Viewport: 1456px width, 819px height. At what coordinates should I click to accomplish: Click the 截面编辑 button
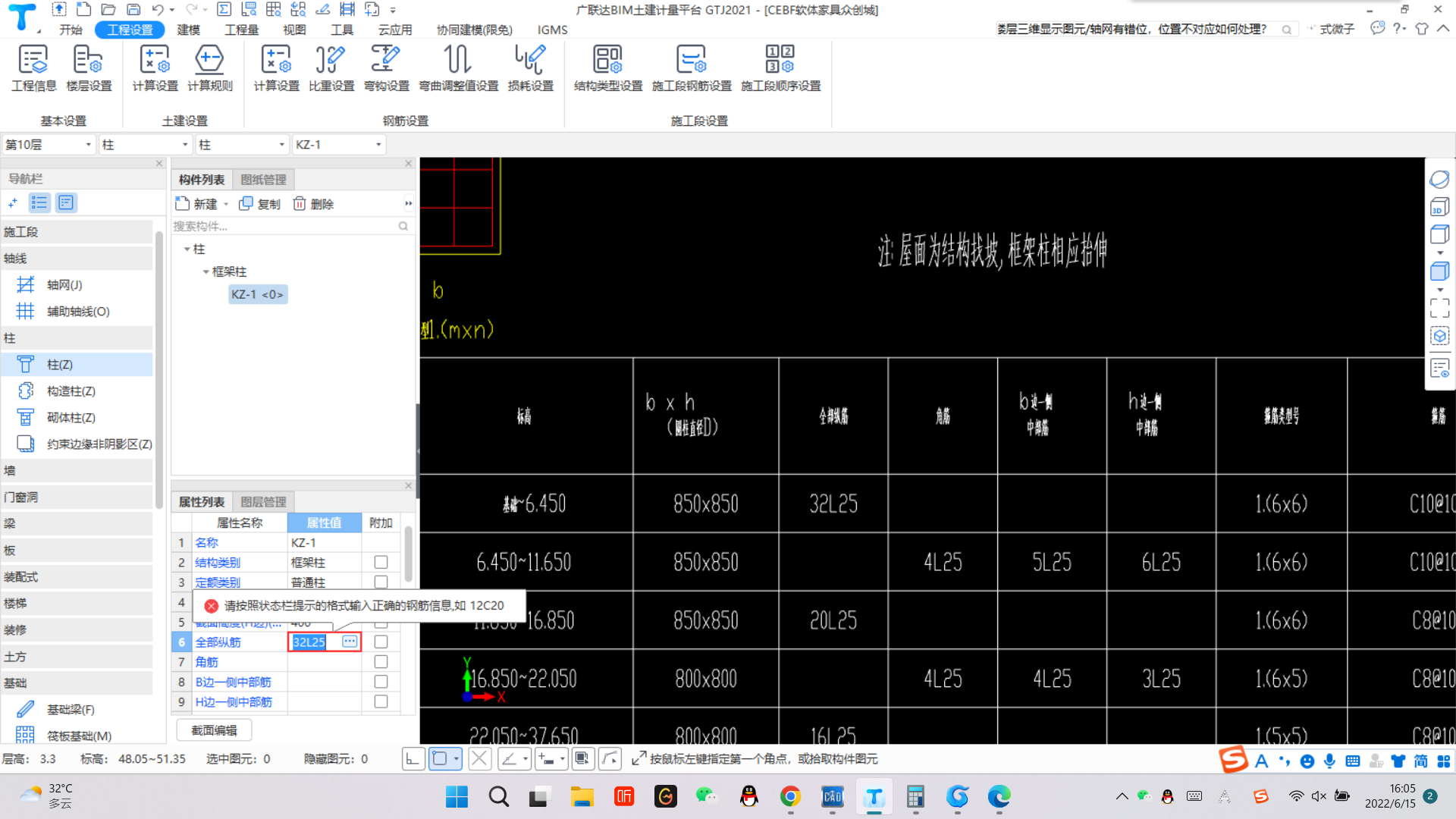[214, 730]
